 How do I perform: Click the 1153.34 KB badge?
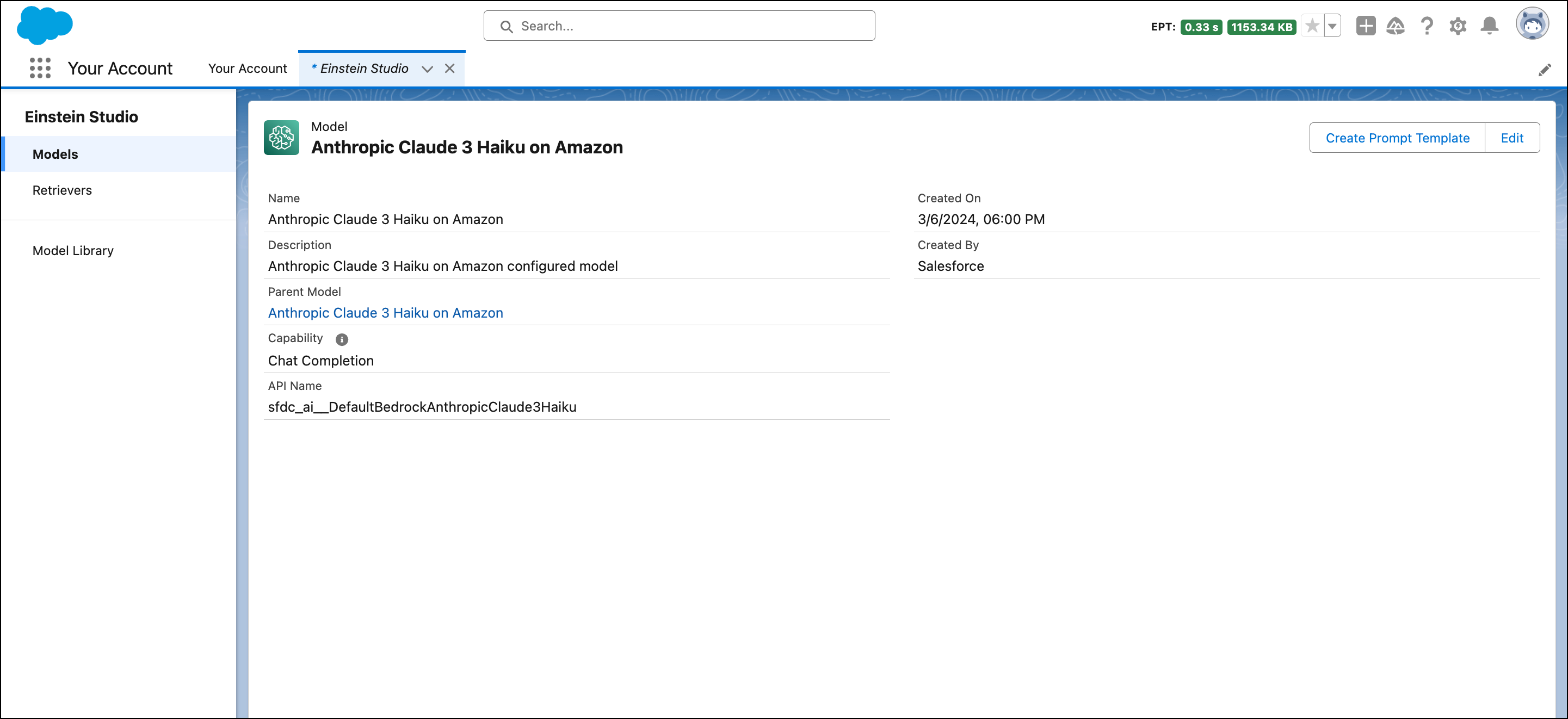[x=1261, y=27]
